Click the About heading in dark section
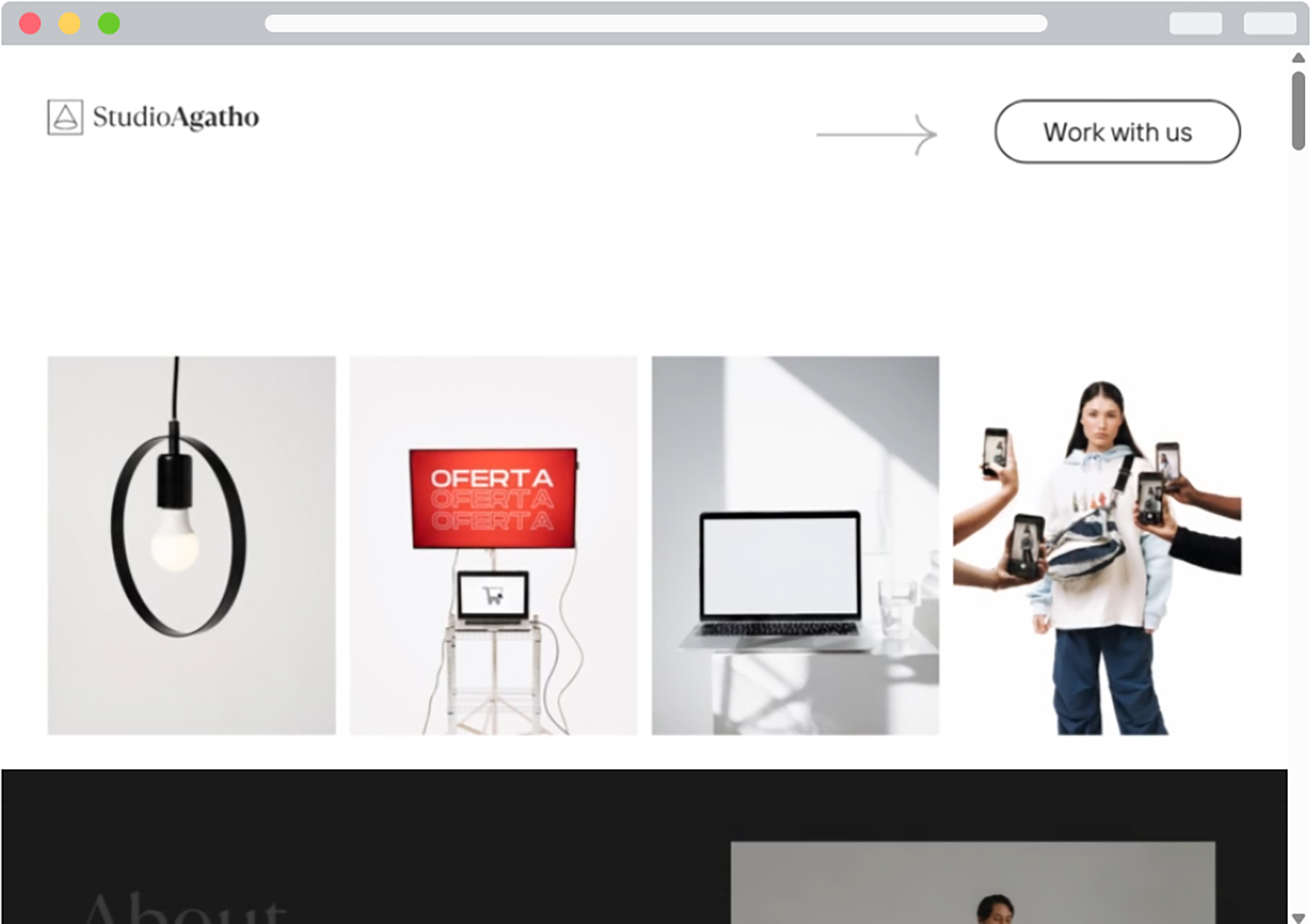Viewport: 1314px width, 924px height. point(185,907)
